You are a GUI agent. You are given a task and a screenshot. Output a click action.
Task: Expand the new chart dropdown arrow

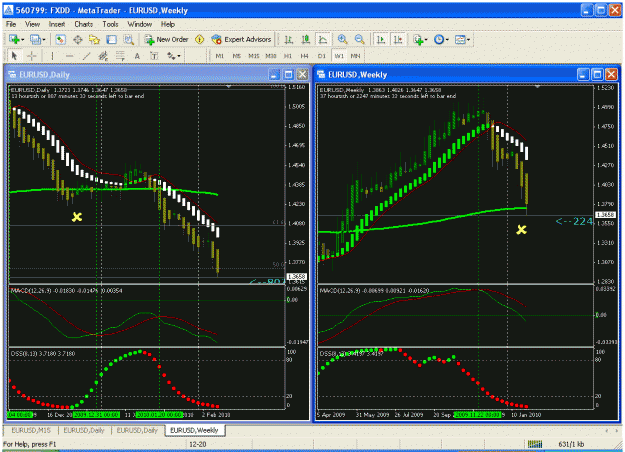[x=22, y=39]
